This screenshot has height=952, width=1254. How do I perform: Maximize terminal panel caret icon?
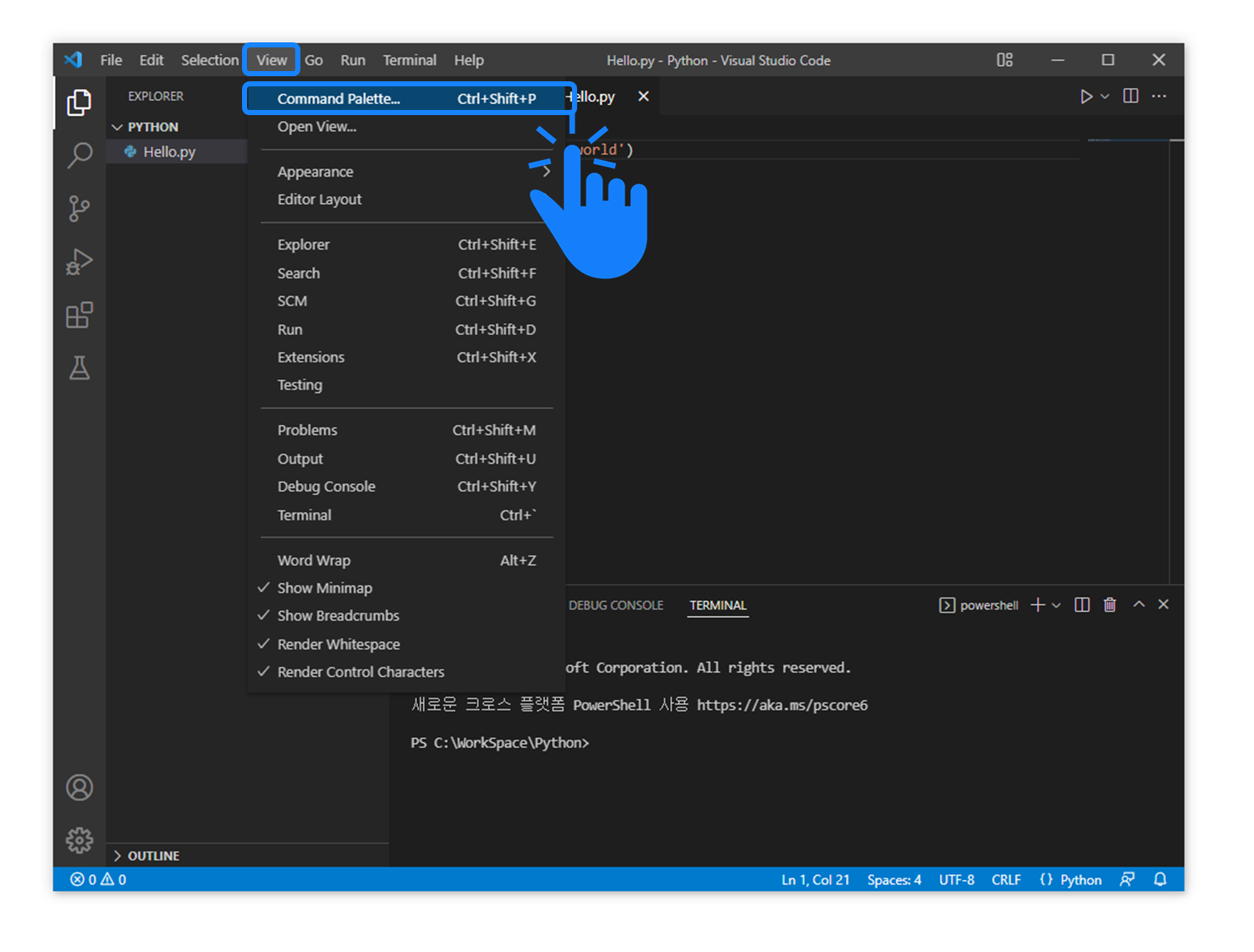tap(1139, 604)
